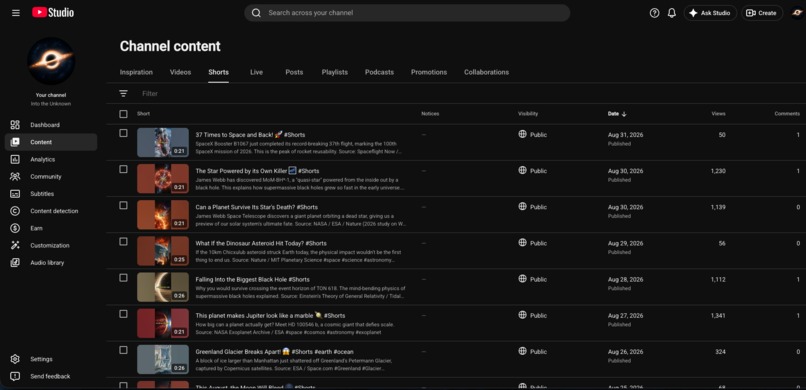Click the YouTube Studio logo
This screenshot has width=806, height=390.
pos(53,13)
